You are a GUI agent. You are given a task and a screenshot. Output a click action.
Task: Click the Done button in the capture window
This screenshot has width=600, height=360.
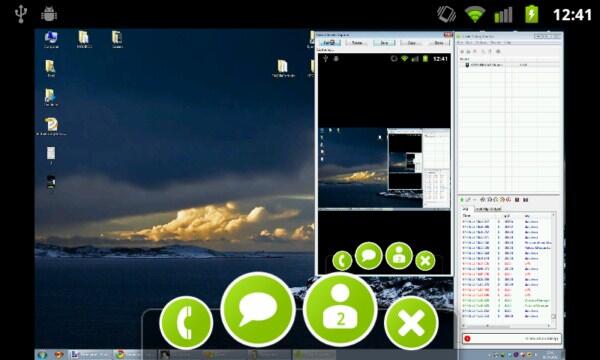pos(439,43)
